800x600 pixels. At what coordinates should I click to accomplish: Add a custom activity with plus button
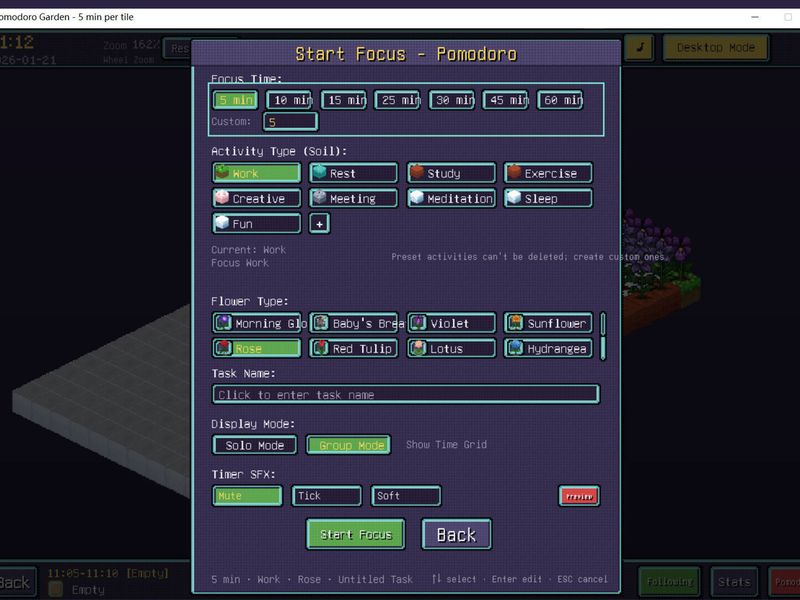319,223
